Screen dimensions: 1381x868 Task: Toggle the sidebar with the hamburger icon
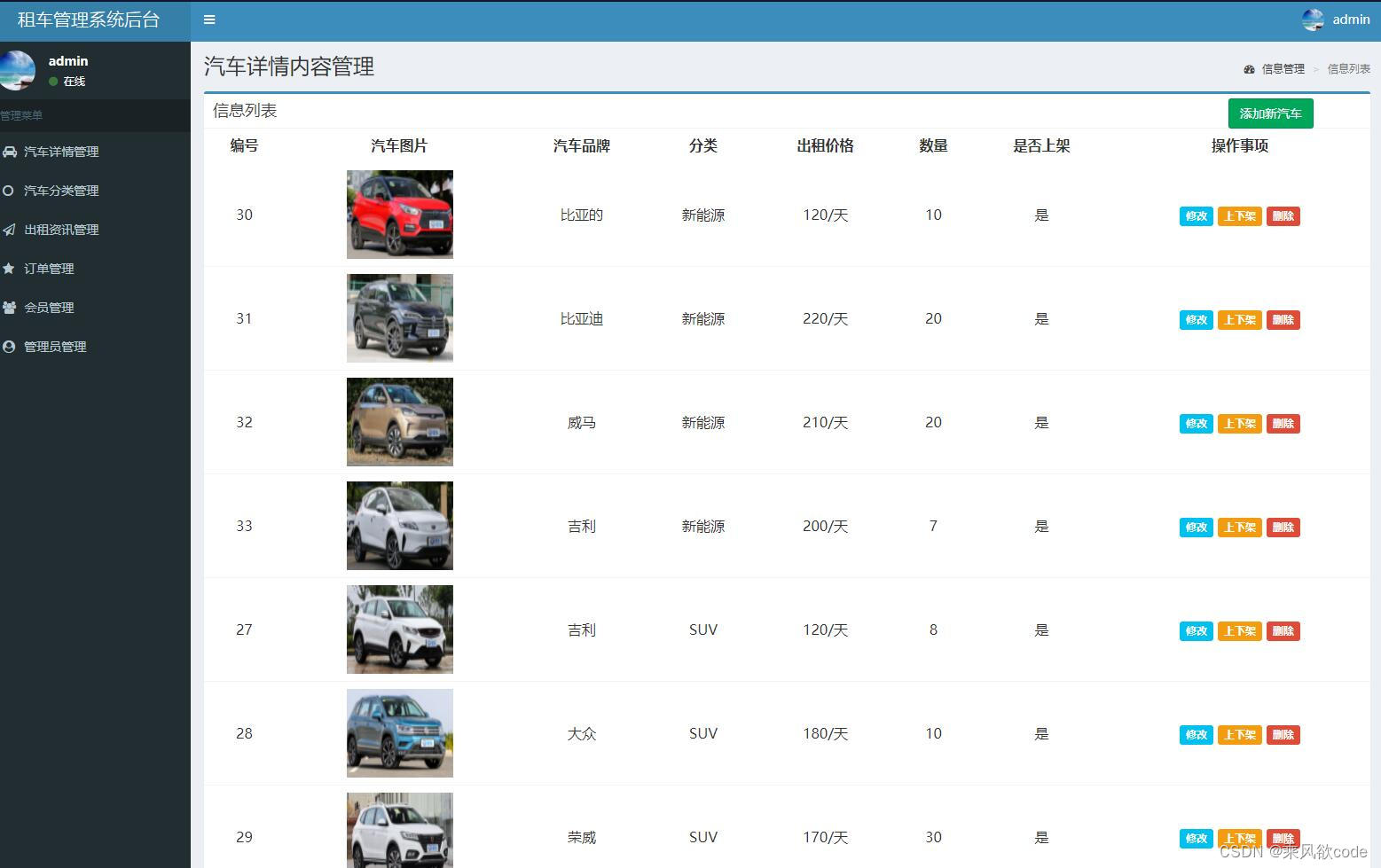click(x=209, y=20)
